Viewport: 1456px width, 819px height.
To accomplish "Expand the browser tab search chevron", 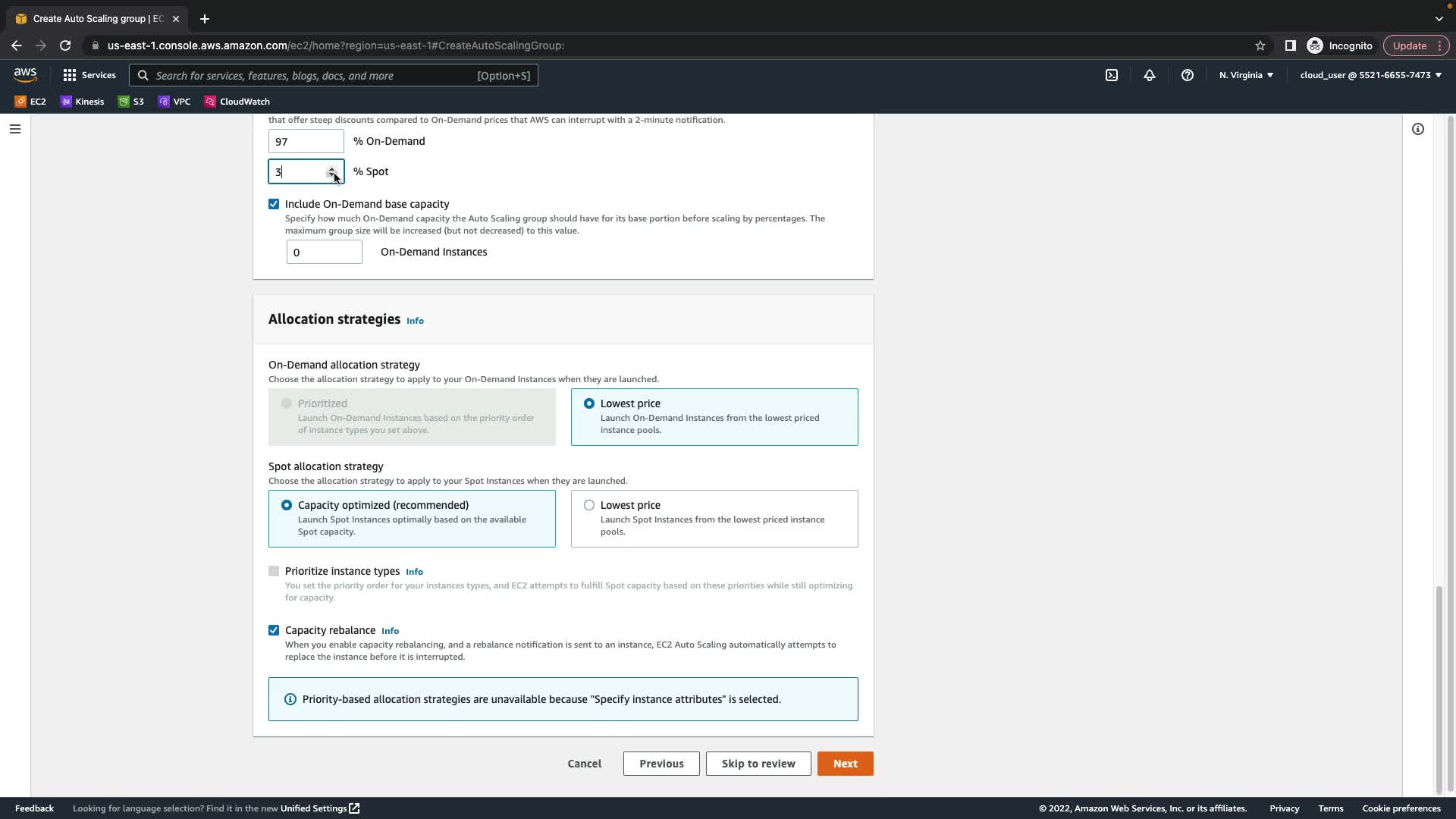I will [1439, 18].
